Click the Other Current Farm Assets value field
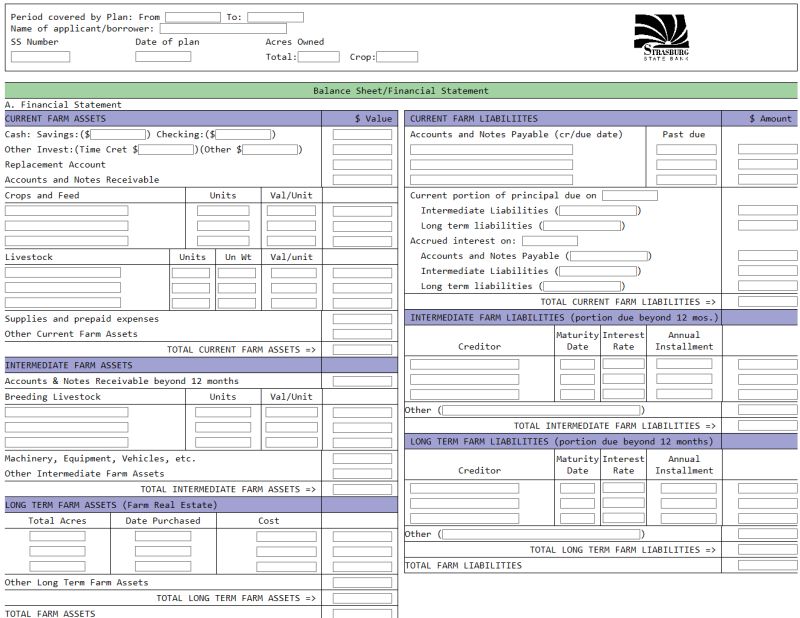800x618 pixels. coord(362,334)
